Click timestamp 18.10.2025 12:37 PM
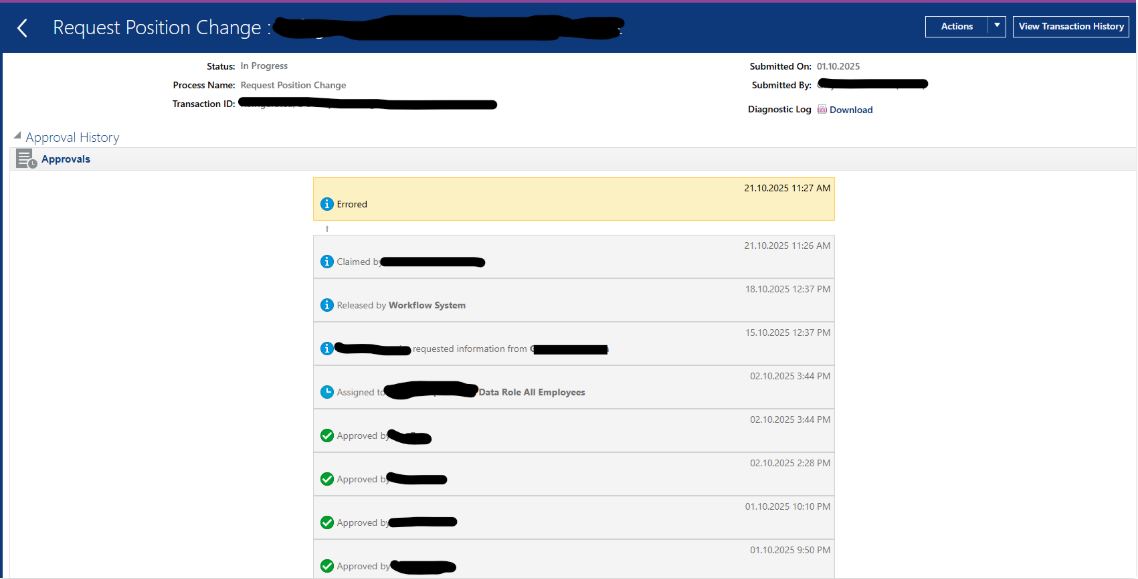1138x579 pixels. (x=788, y=289)
